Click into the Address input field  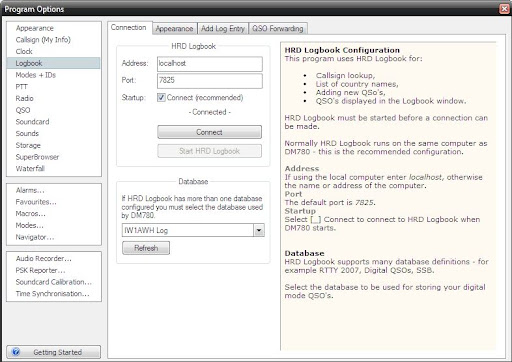210,64
